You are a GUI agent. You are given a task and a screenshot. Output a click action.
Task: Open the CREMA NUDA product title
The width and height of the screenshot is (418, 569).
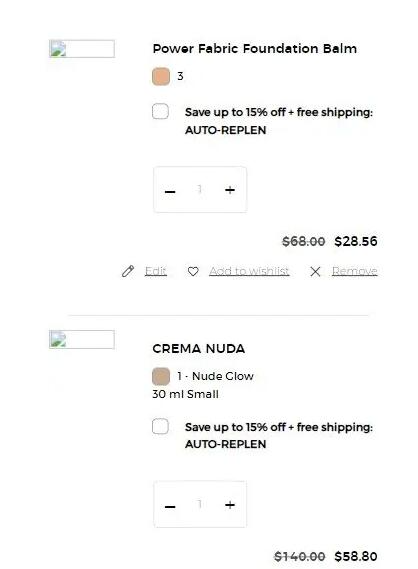pyautogui.click(x=198, y=349)
